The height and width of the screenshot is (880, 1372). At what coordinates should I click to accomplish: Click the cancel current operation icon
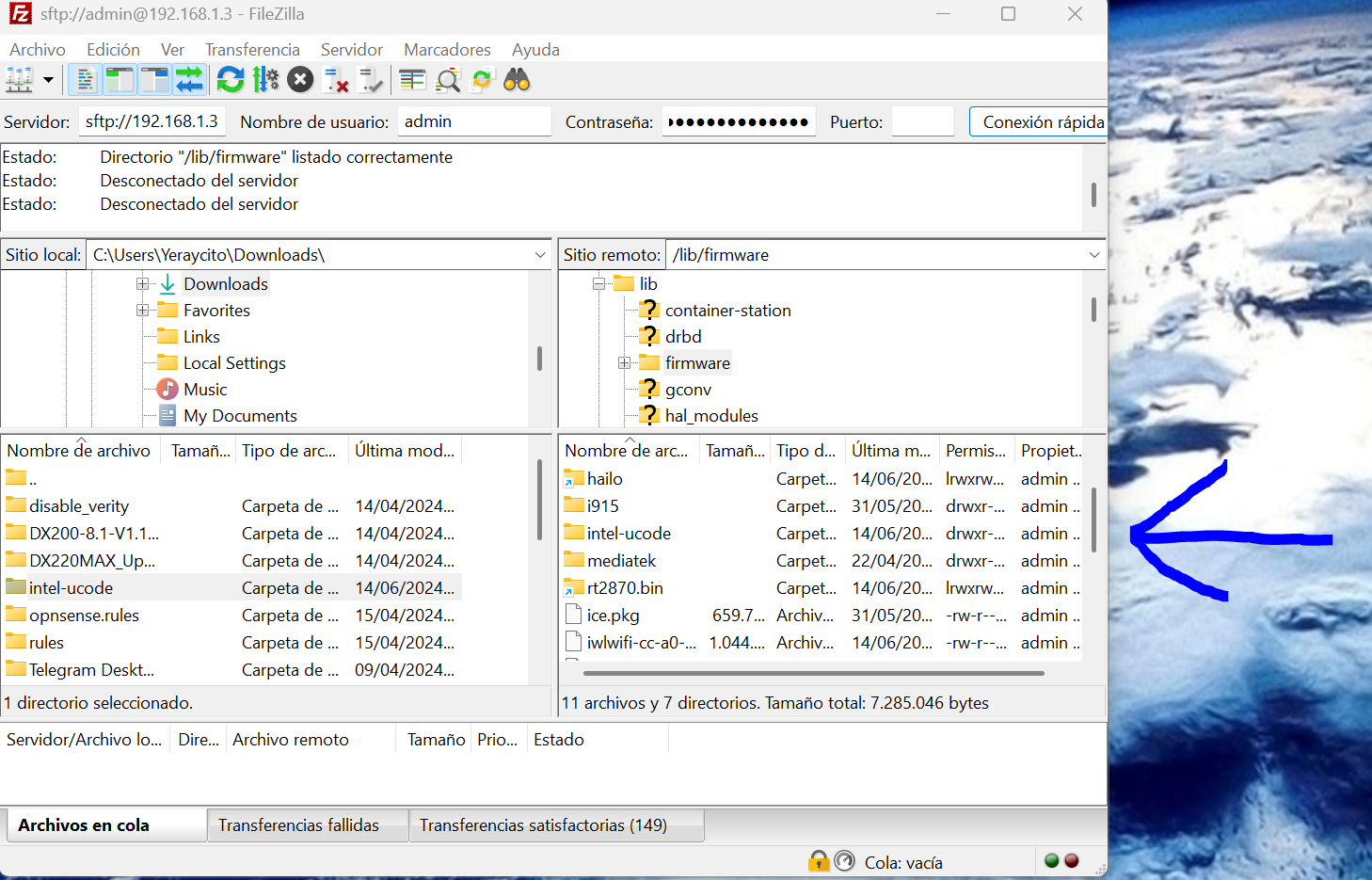(x=300, y=81)
